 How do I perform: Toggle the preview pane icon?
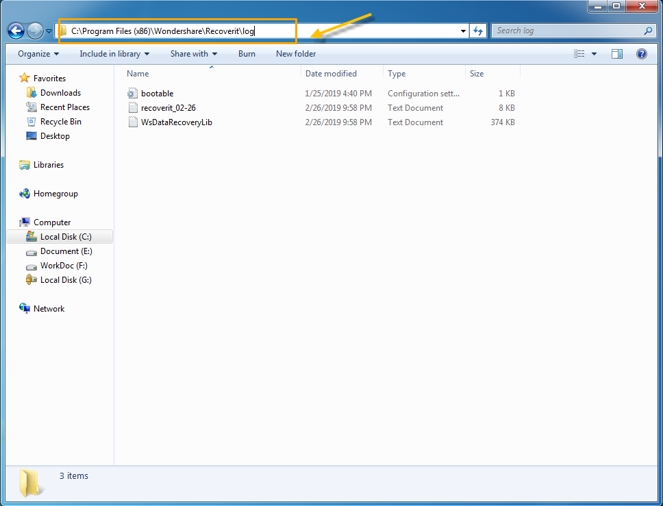[617, 54]
